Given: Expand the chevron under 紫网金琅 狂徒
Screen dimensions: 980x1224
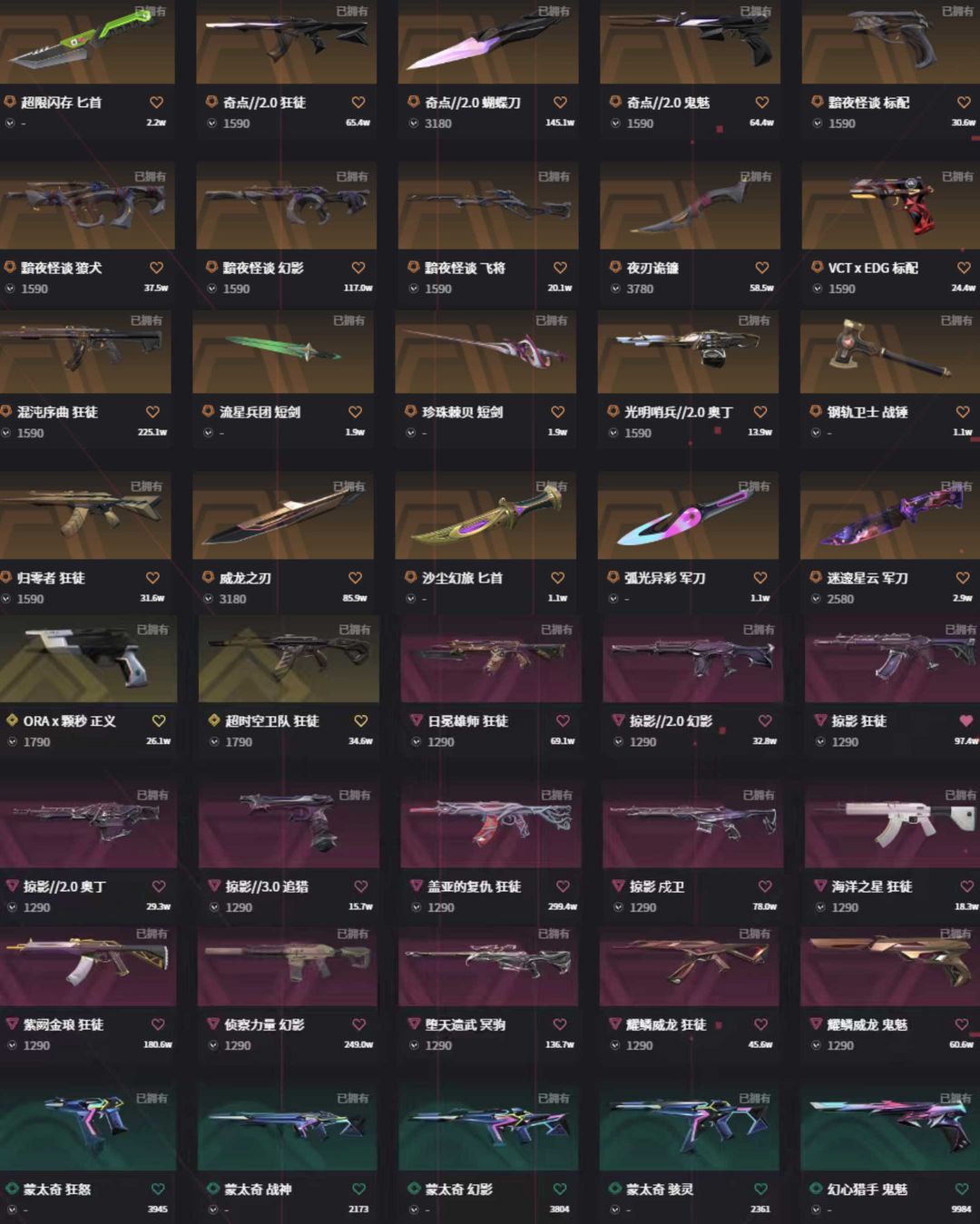Looking at the screenshot, I should (13, 1045).
